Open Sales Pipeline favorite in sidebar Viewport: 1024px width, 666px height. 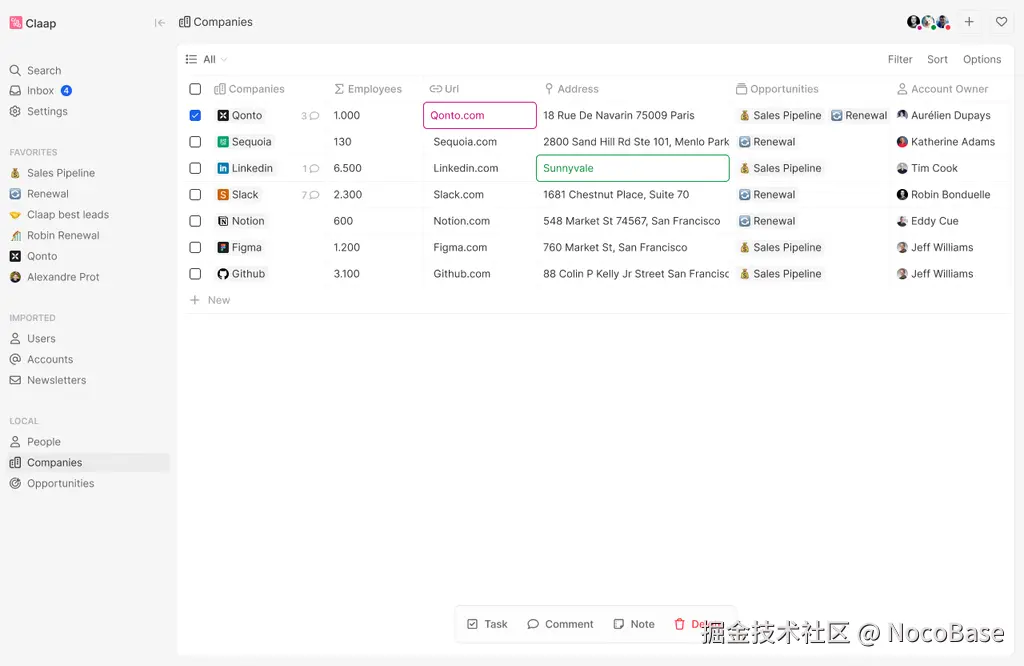pyautogui.click(x=52, y=173)
